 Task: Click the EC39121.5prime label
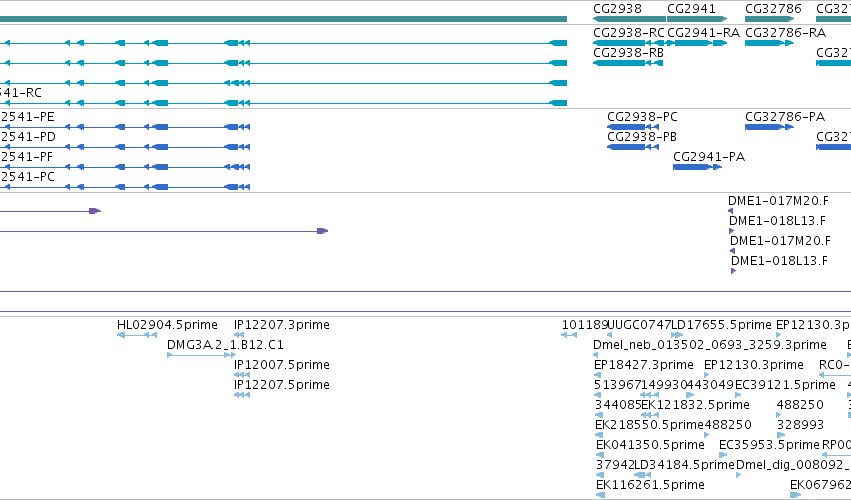click(785, 385)
